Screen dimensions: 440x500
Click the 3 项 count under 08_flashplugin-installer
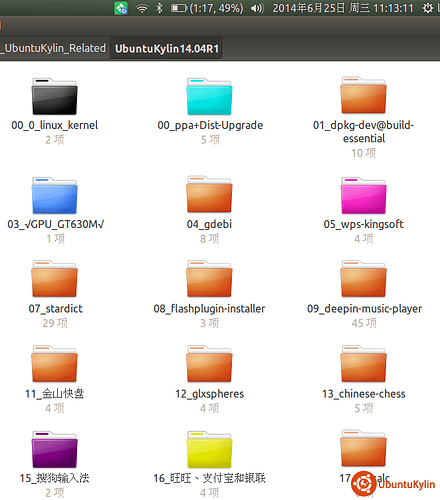pyautogui.click(x=210, y=323)
